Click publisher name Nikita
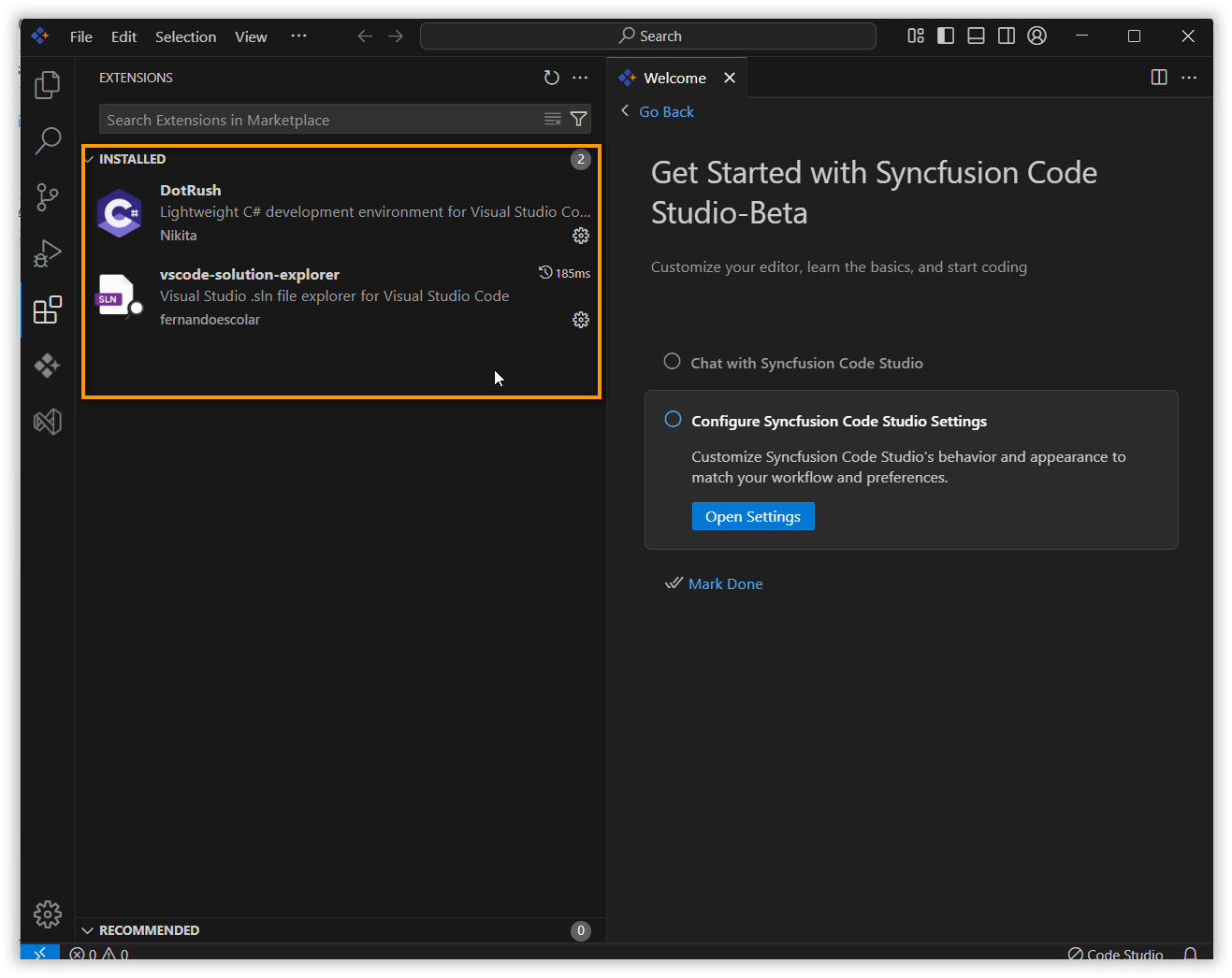Viewport: 1232px width, 978px height. click(x=178, y=235)
